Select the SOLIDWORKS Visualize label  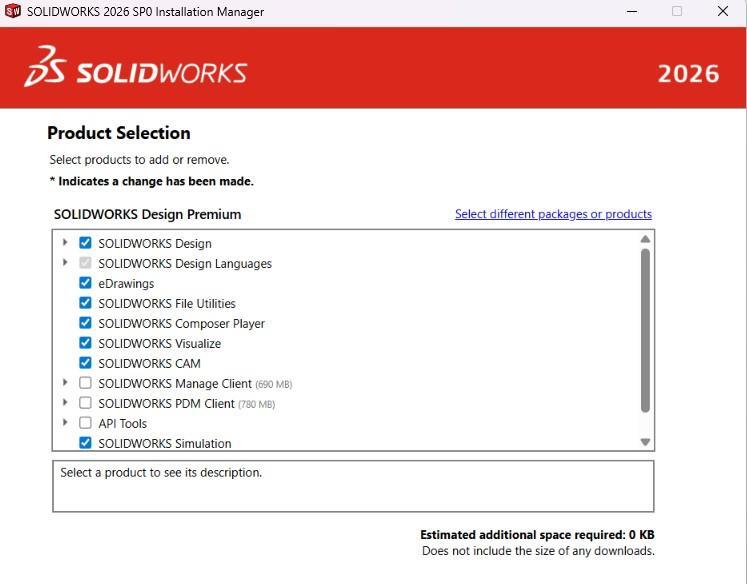click(160, 344)
